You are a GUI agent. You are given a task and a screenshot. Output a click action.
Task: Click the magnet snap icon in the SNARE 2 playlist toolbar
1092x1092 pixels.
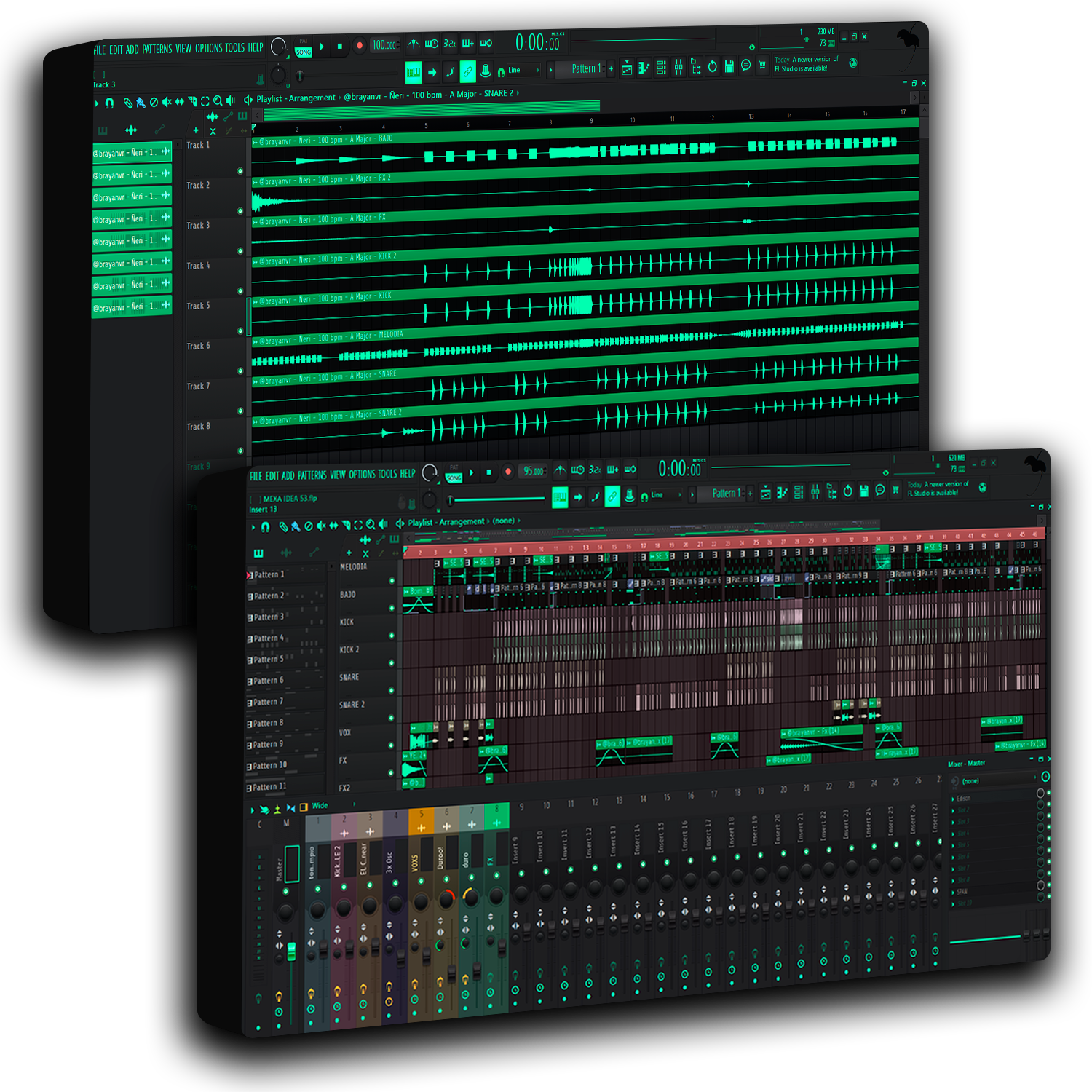109,103
